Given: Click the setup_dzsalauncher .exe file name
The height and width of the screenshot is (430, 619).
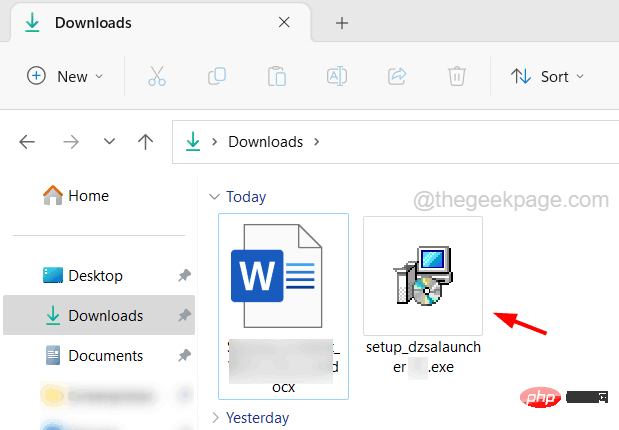Looking at the screenshot, I should (x=423, y=357).
